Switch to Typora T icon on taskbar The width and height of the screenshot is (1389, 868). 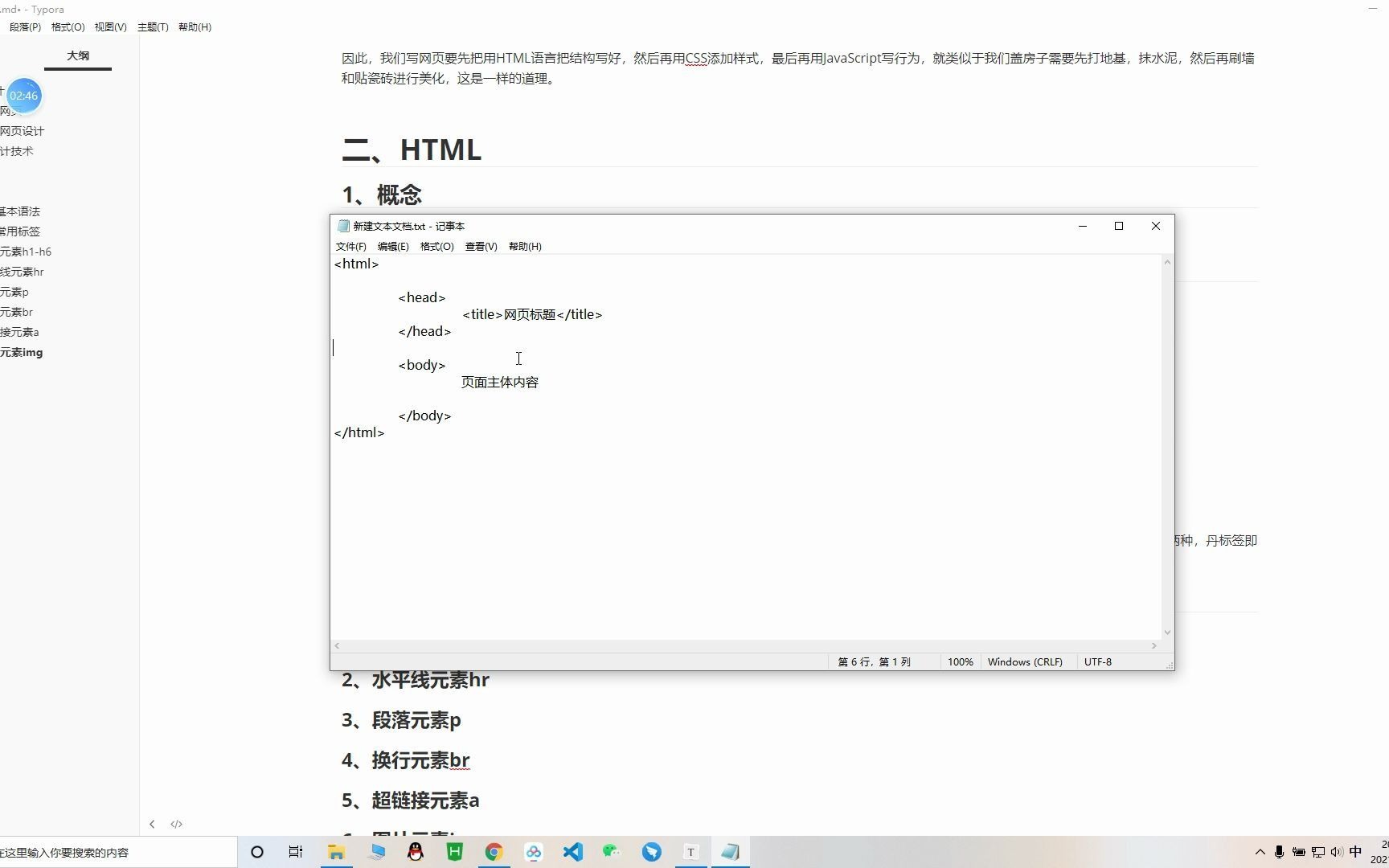click(x=690, y=852)
